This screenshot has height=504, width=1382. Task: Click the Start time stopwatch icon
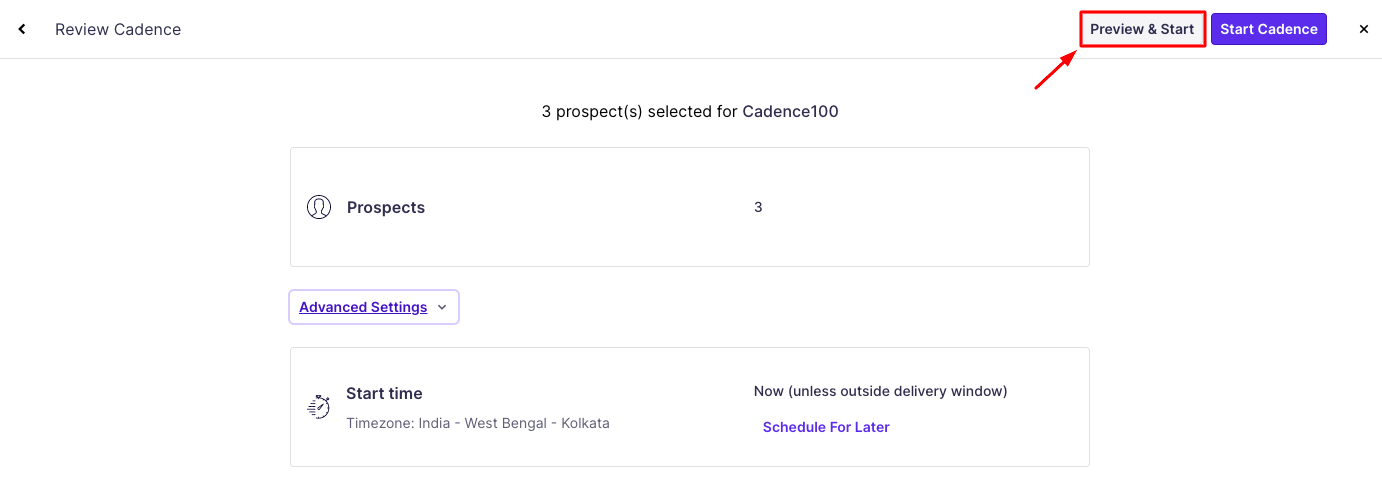pos(319,407)
